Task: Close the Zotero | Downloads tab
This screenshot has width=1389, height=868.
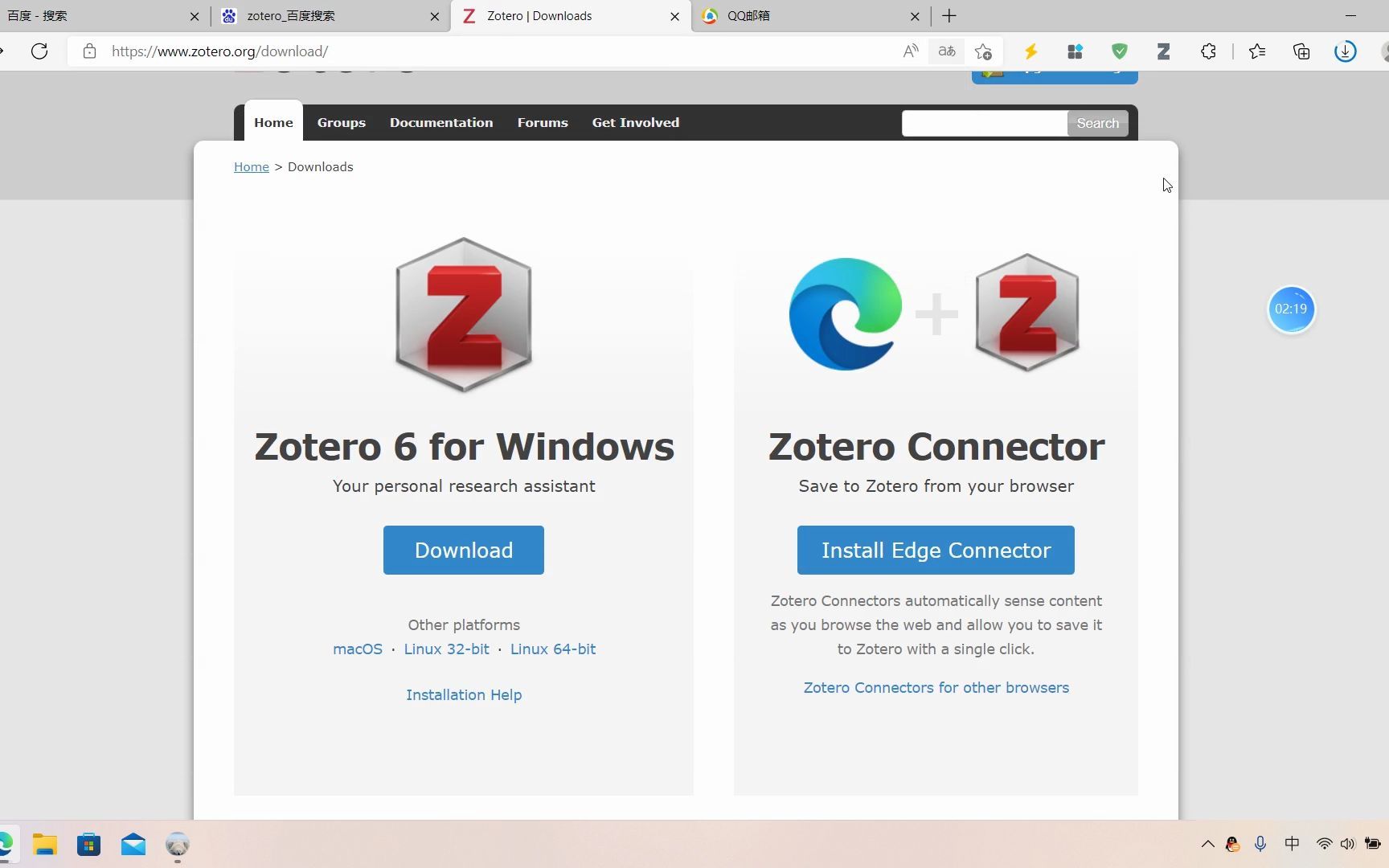Action: point(675,16)
